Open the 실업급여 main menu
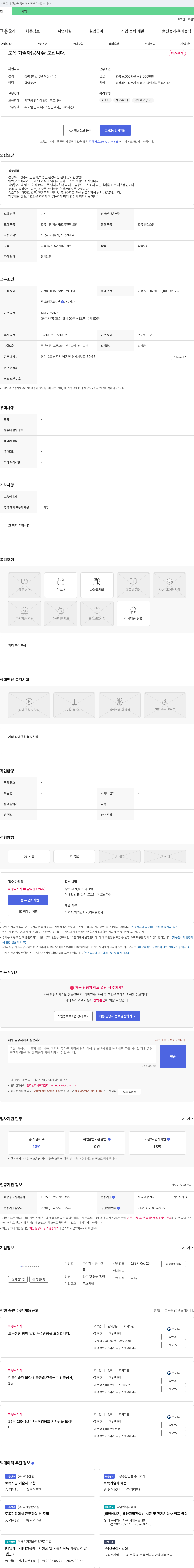 point(96,31)
